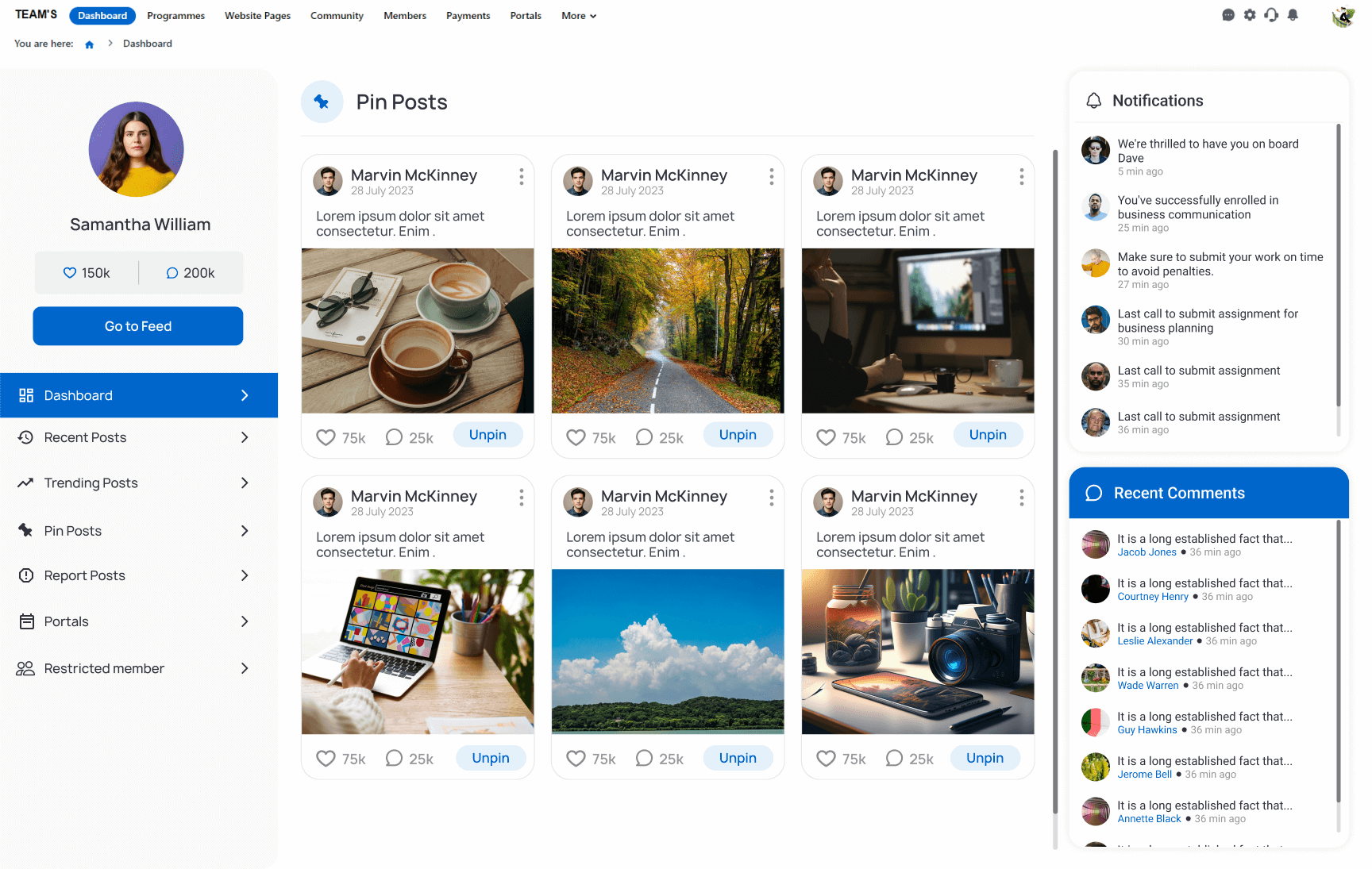Open the three-dot menu on the coffee post

click(x=522, y=178)
